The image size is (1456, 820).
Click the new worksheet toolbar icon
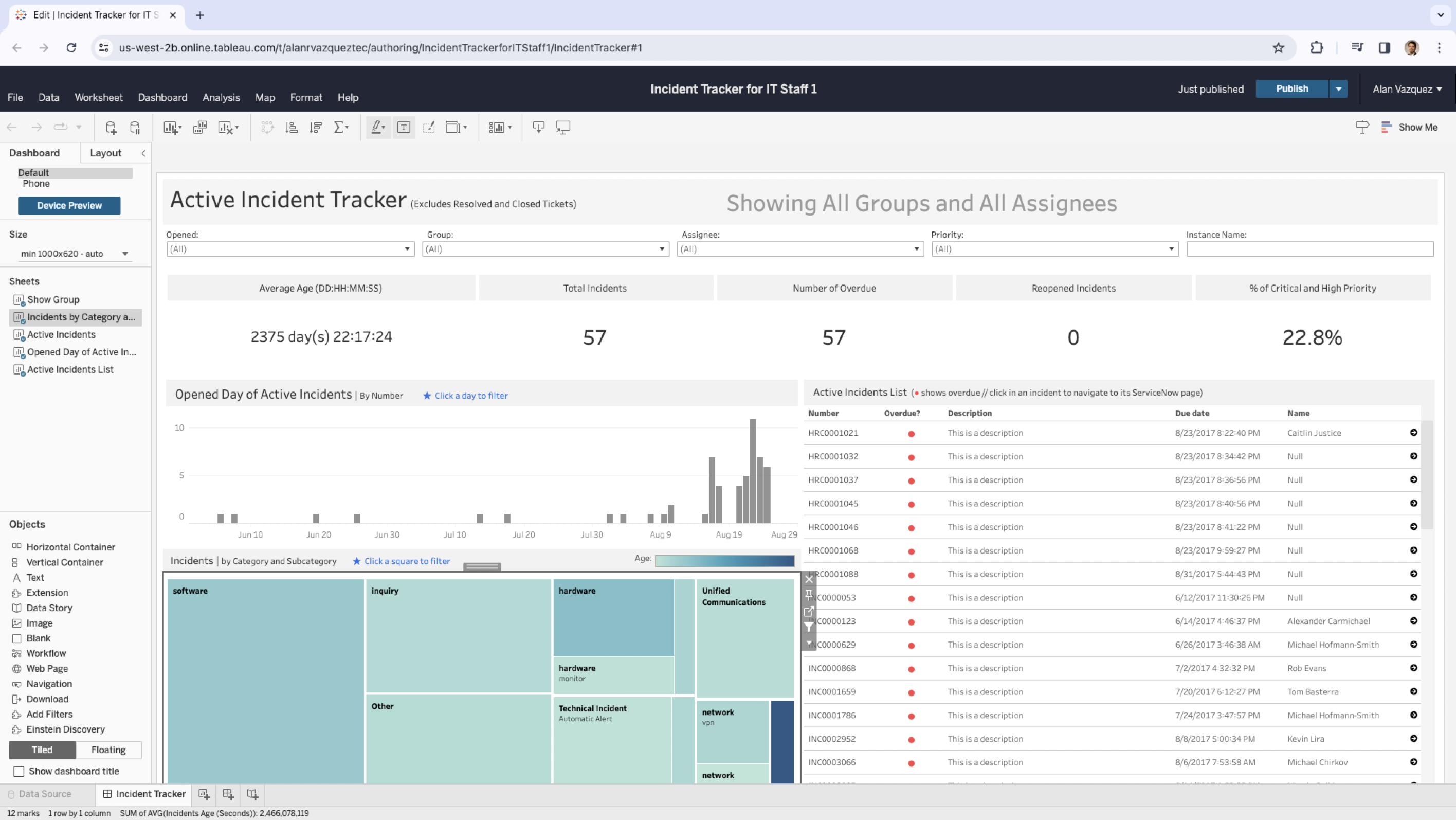click(171, 127)
